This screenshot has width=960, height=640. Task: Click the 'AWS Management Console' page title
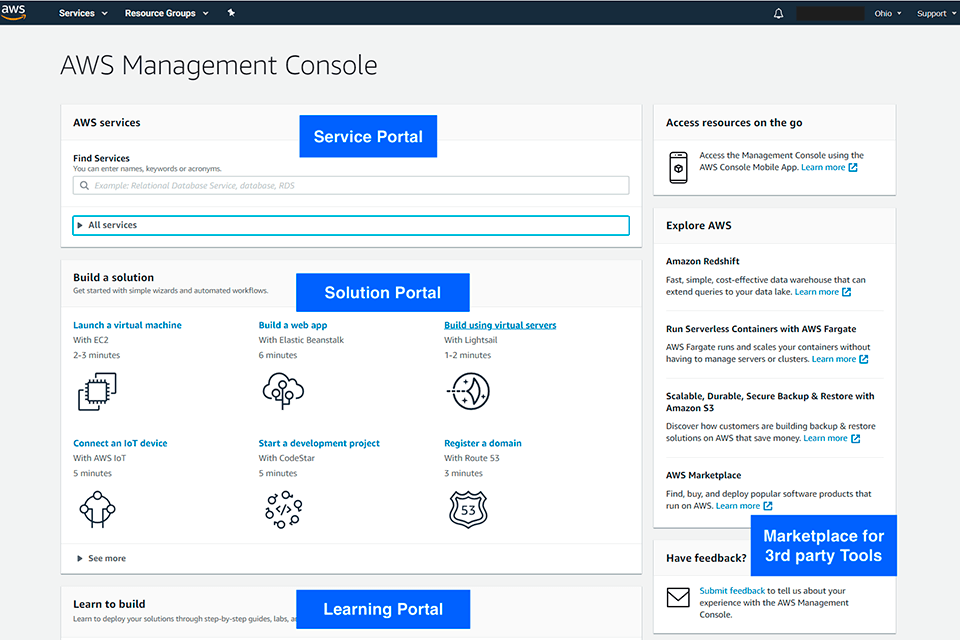[x=219, y=66]
